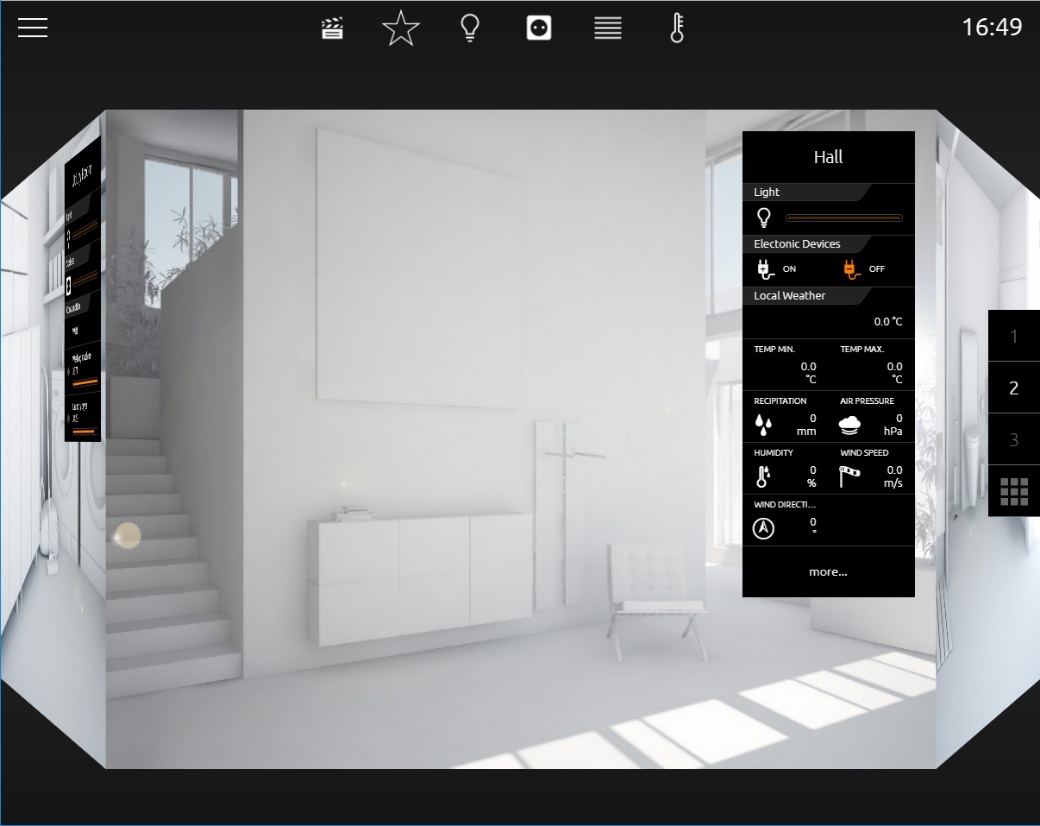
Task: Adjust the Hall light dimmer slider
Action: (844, 218)
